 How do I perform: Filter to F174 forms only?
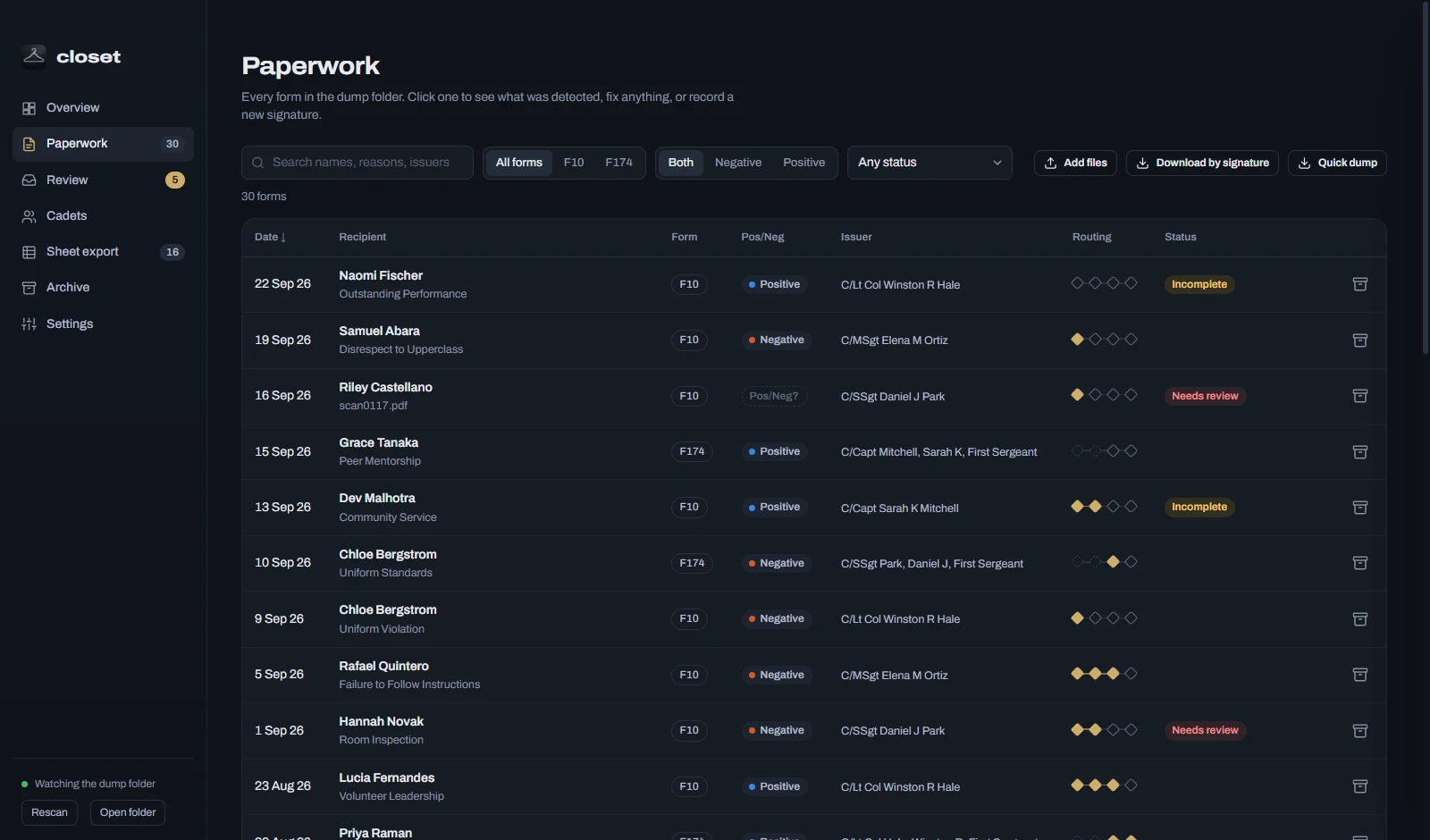tap(618, 163)
